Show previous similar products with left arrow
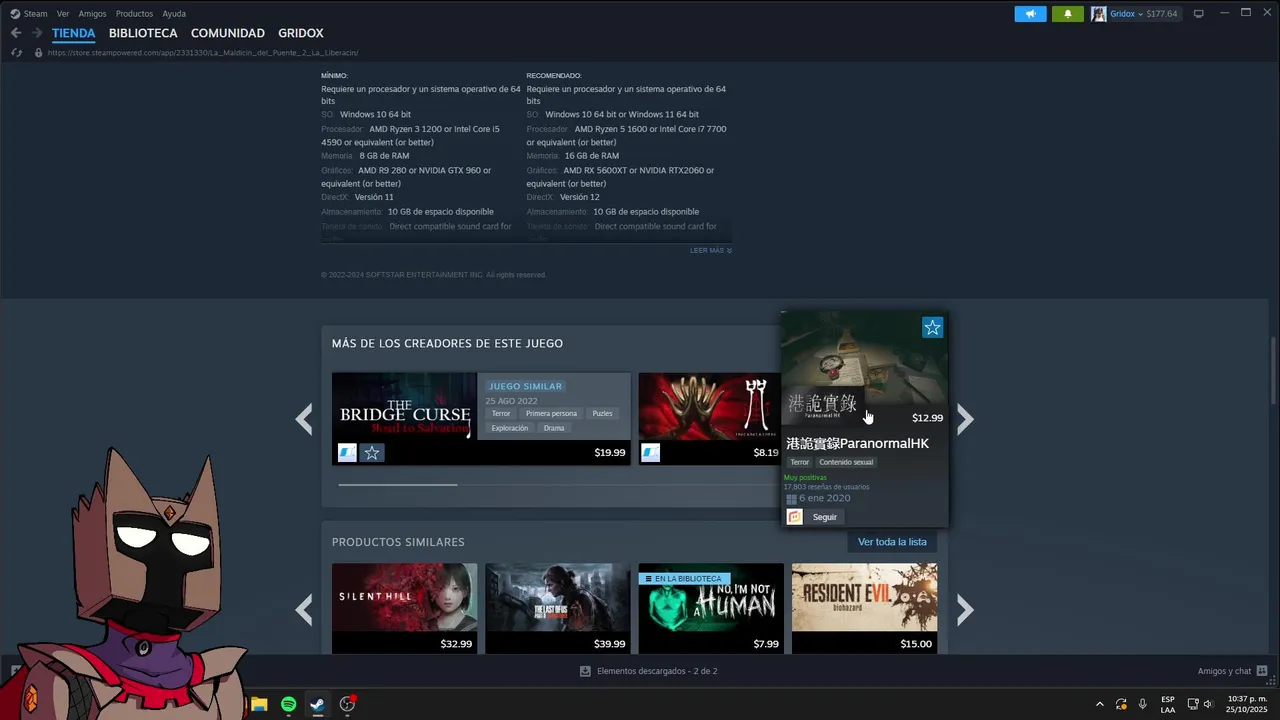Image resolution: width=1280 pixels, height=720 pixels. click(305, 609)
